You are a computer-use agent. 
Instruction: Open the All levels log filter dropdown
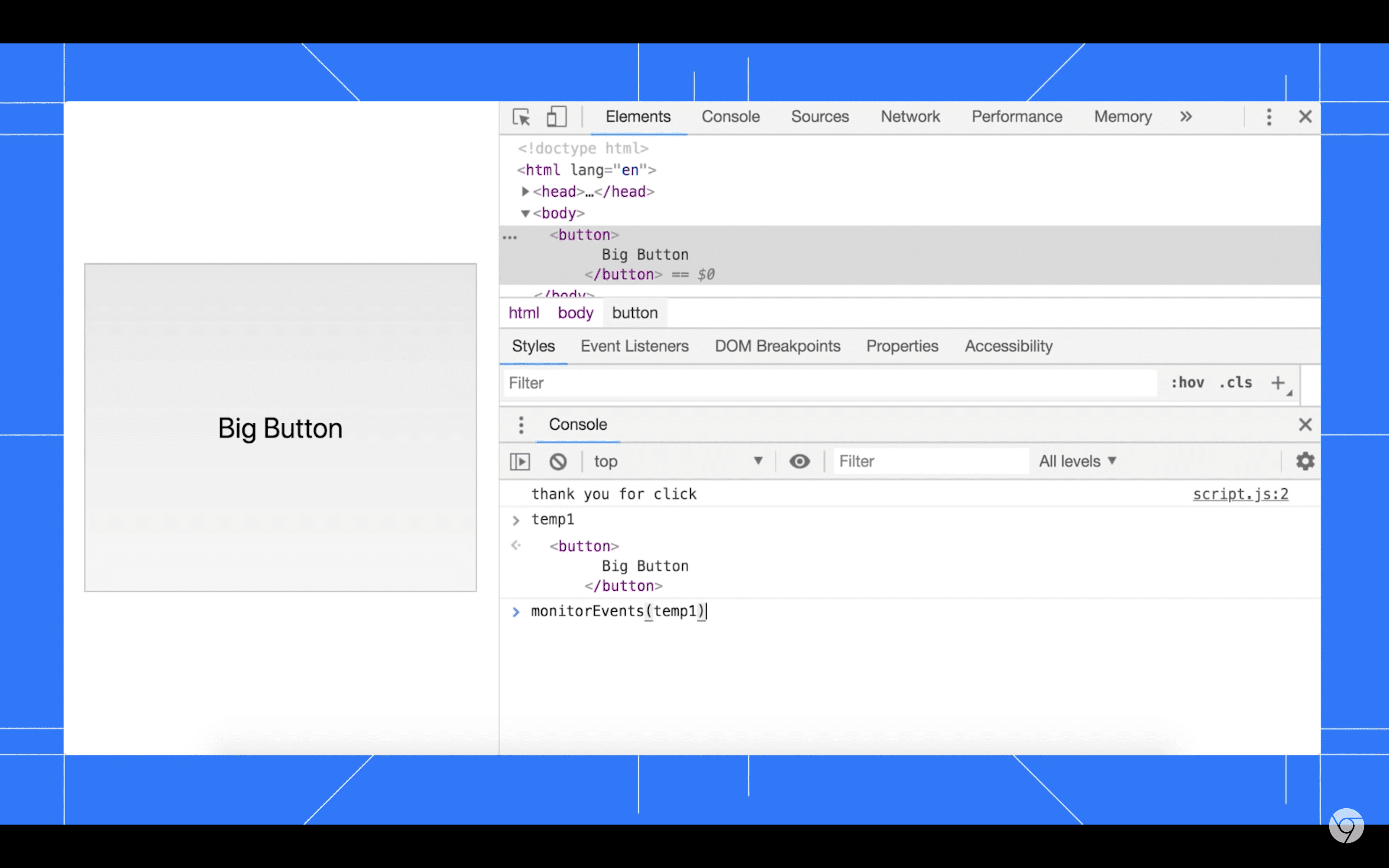coord(1078,460)
